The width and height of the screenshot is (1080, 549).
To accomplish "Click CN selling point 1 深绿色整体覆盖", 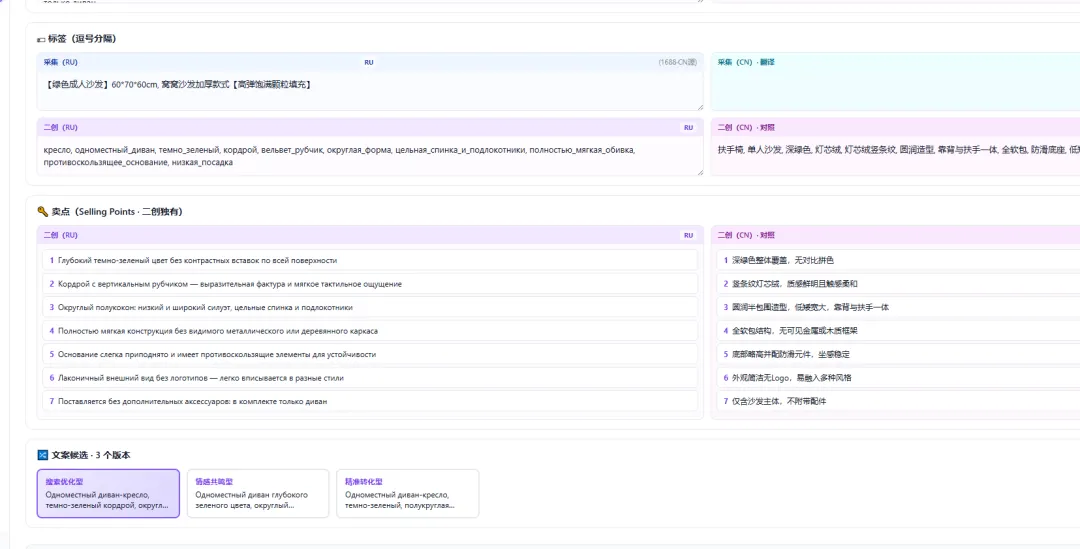I will tap(898, 260).
